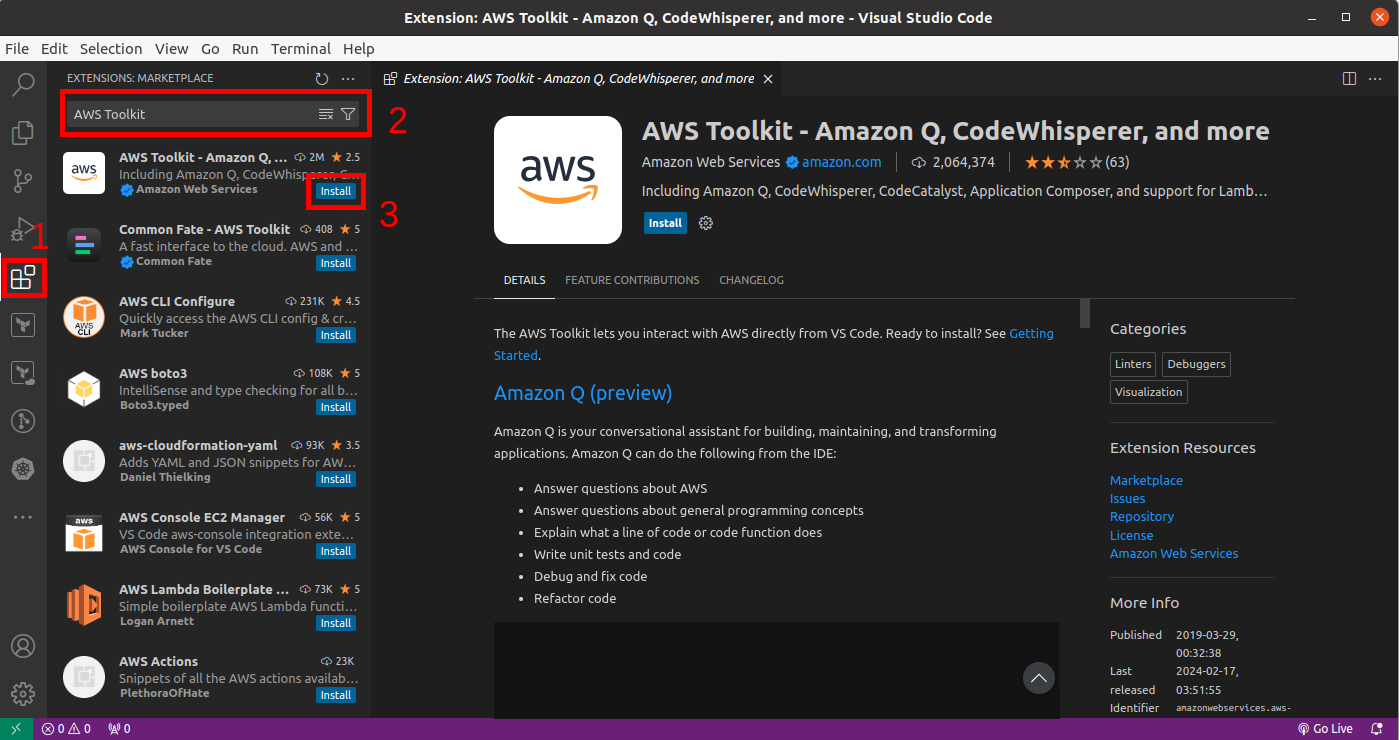Open the Explorer view in activity bar

pyautogui.click(x=23, y=132)
